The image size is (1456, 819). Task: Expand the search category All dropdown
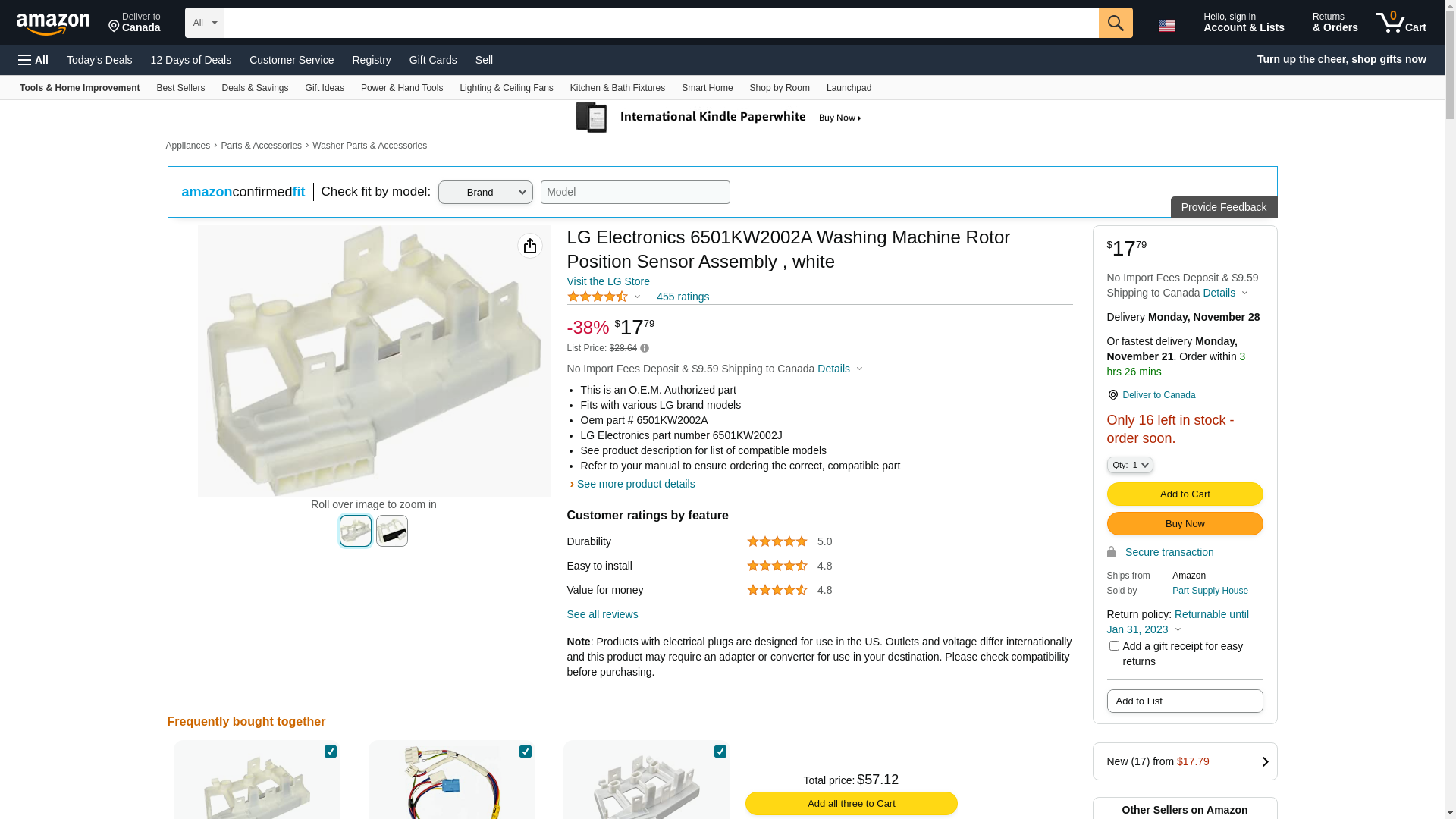point(205,23)
